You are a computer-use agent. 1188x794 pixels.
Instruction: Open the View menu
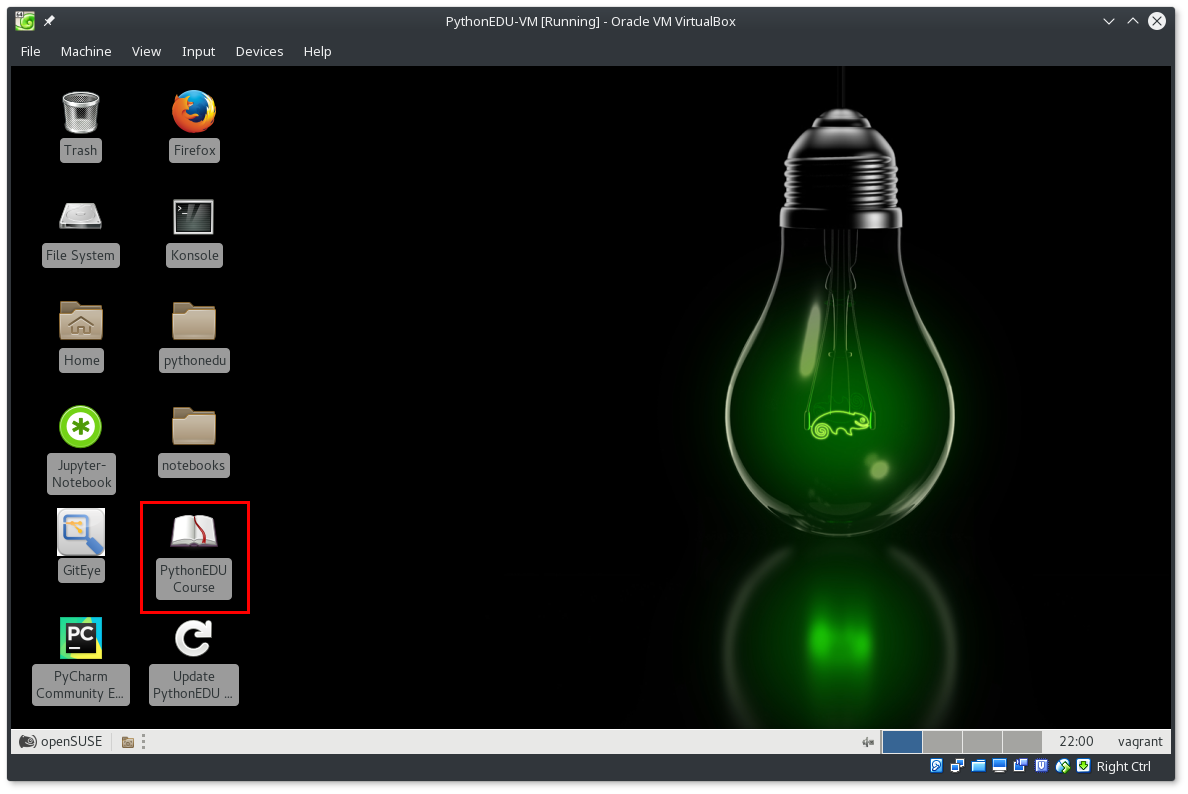(146, 51)
